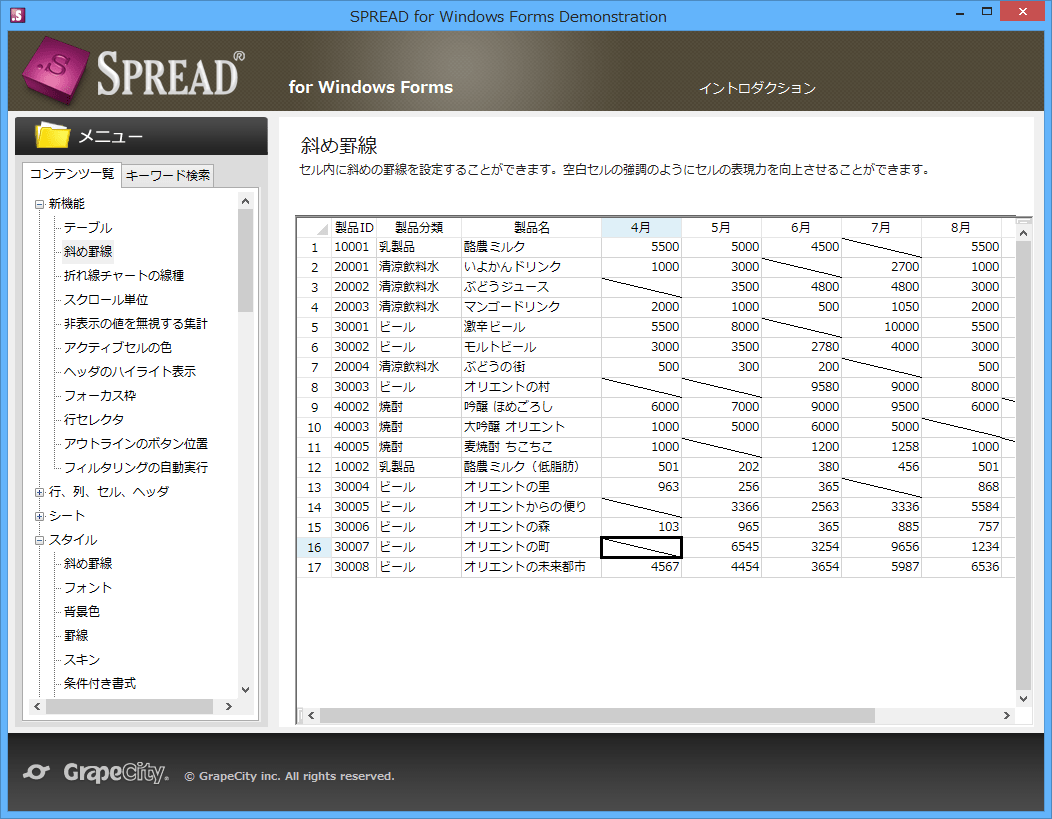This screenshot has width=1052, height=819.
Task: Click the vertical scrollbar down arrow
Action: (x=1022, y=700)
